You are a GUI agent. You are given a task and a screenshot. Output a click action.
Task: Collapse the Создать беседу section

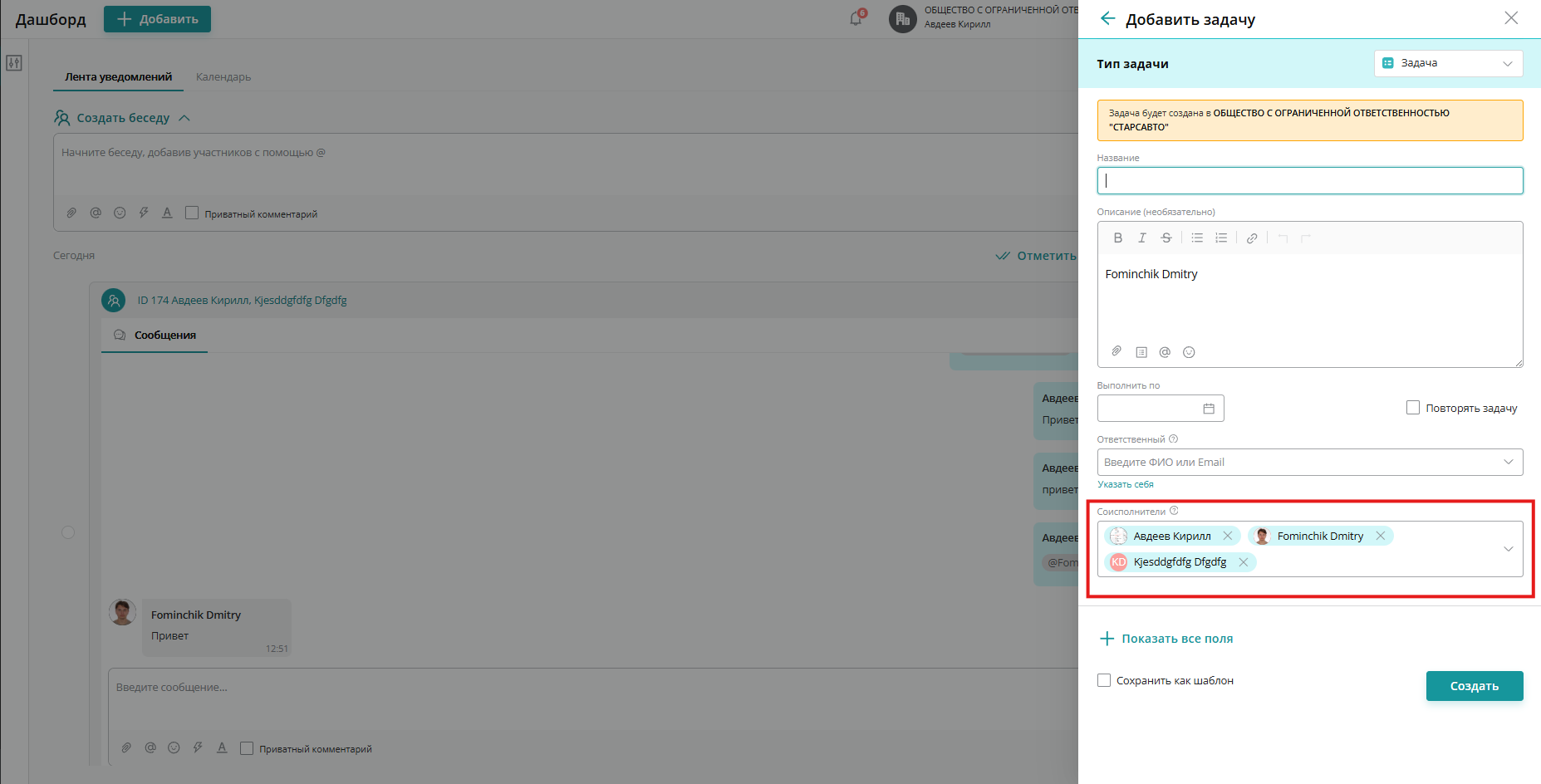click(x=184, y=118)
